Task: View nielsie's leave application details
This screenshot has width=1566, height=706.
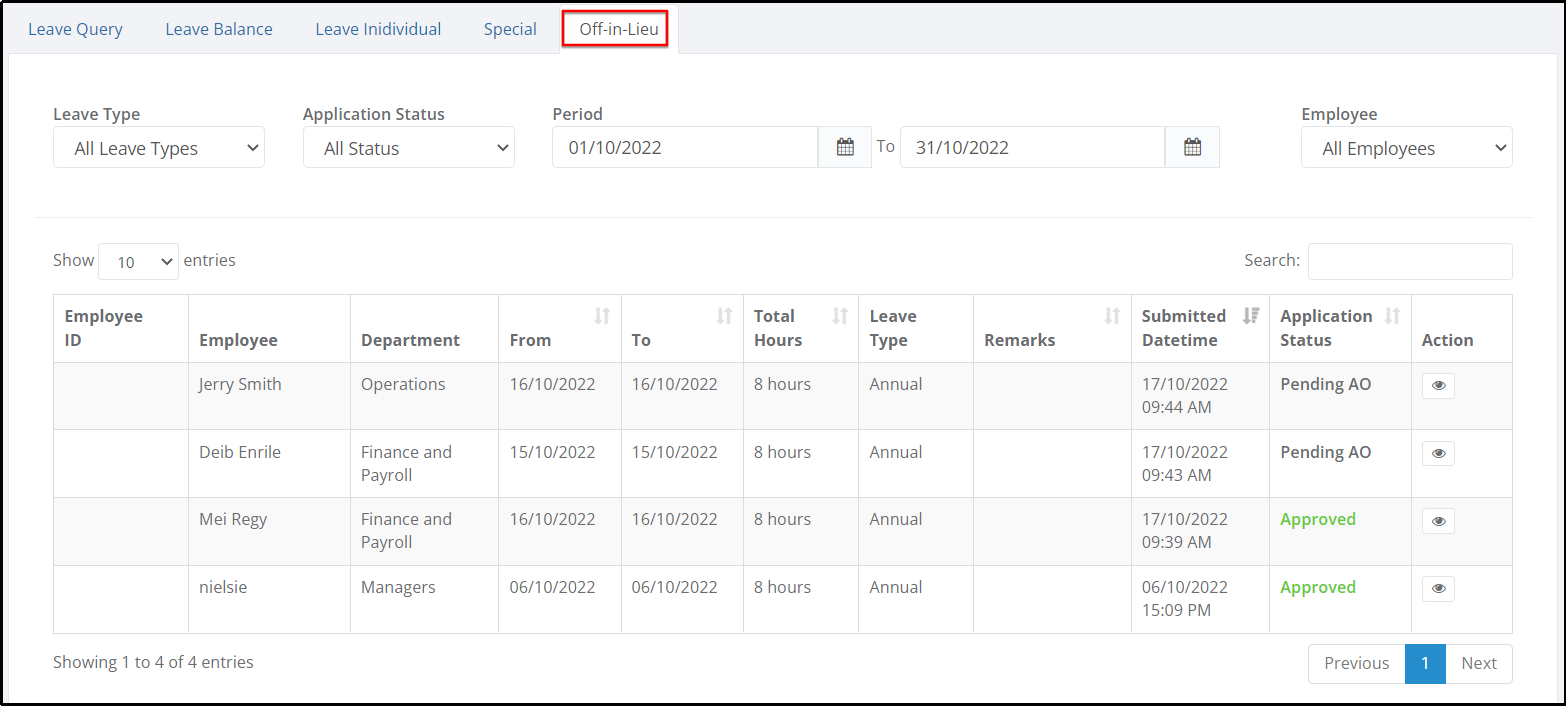Action: pos(1438,589)
